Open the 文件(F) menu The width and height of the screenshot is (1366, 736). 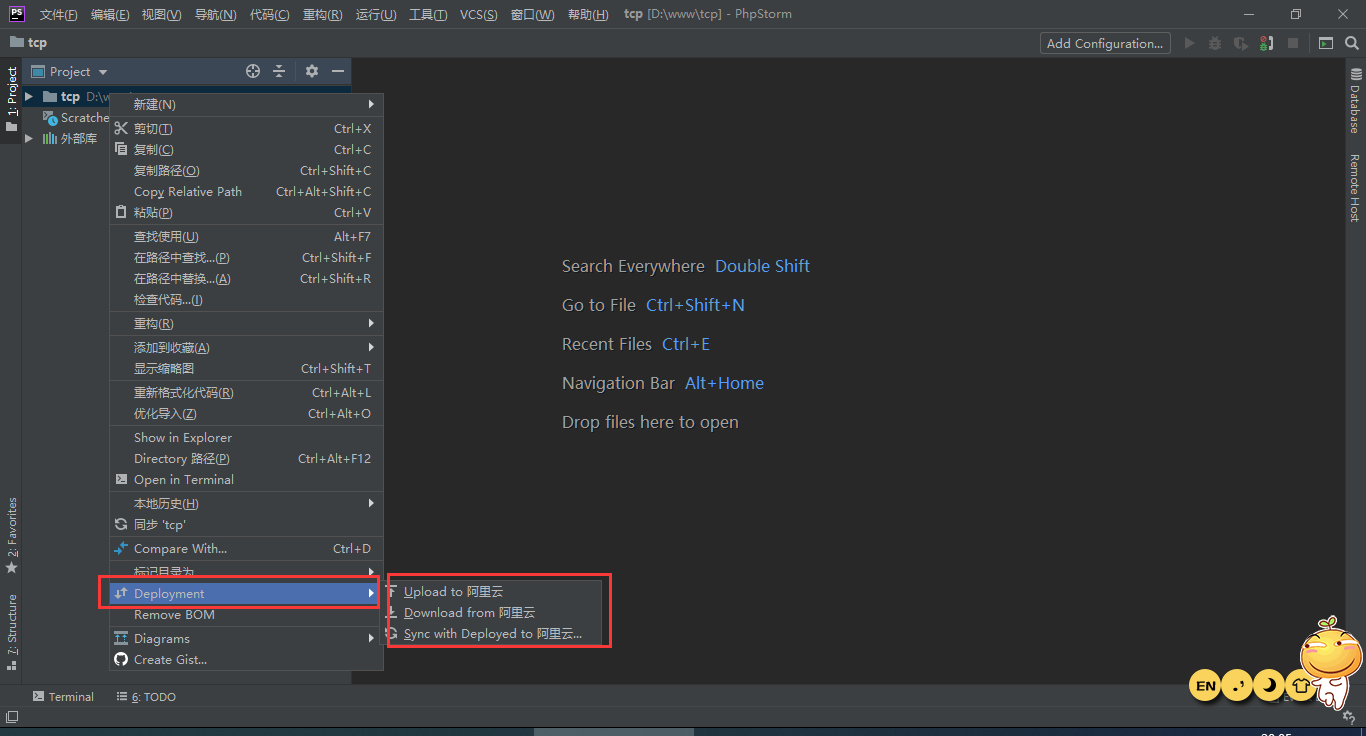click(58, 14)
